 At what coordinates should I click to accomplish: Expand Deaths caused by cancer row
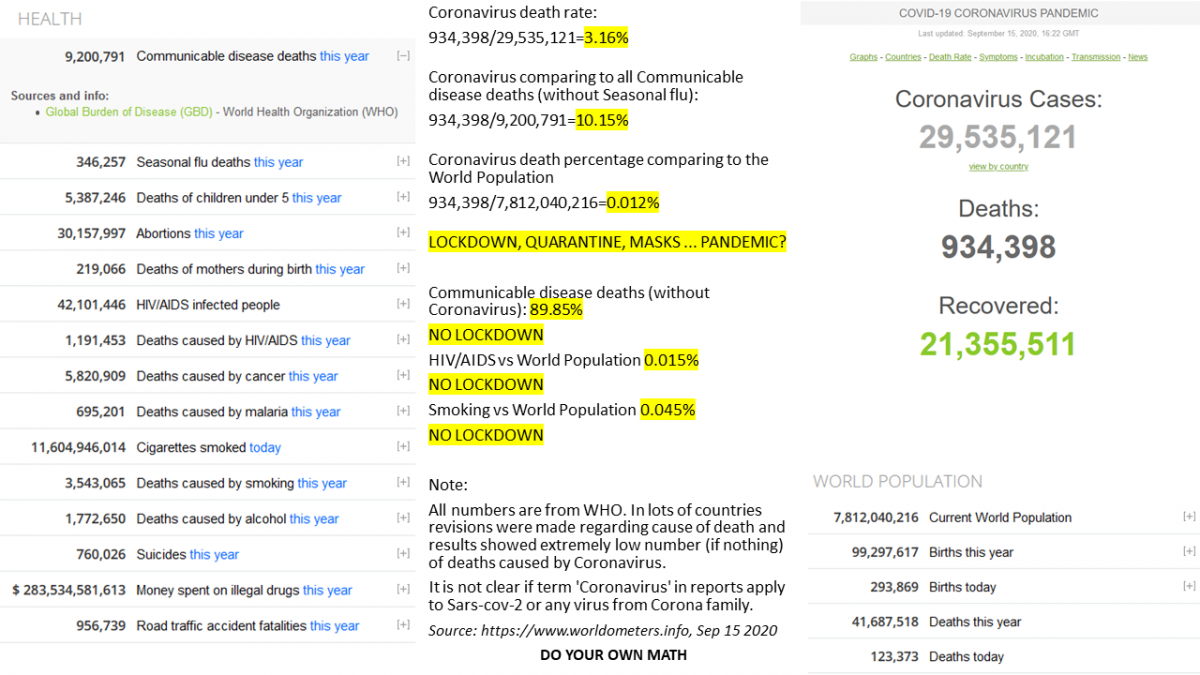point(403,376)
